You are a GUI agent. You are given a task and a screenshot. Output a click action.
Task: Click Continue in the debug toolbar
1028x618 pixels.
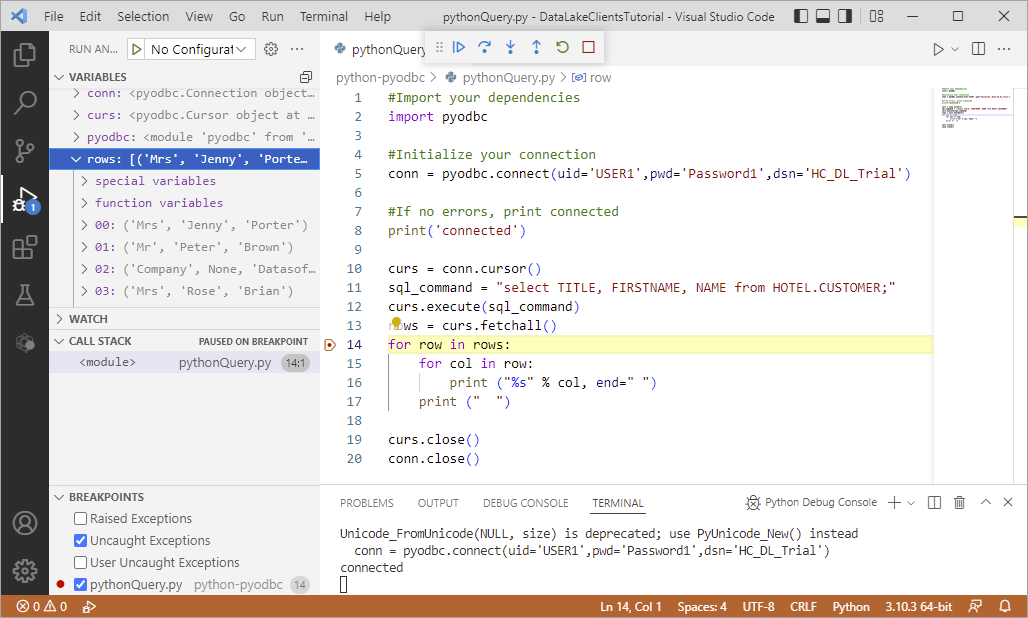click(x=459, y=47)
